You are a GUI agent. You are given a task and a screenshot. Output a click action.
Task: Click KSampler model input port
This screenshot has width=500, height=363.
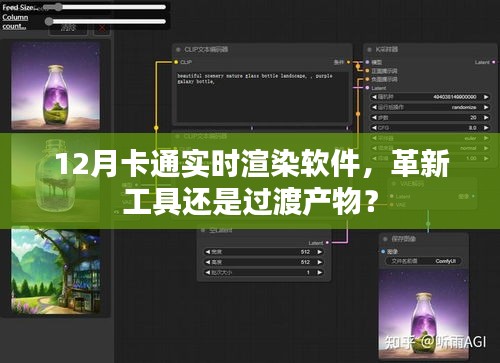click(x=367, y=62)
